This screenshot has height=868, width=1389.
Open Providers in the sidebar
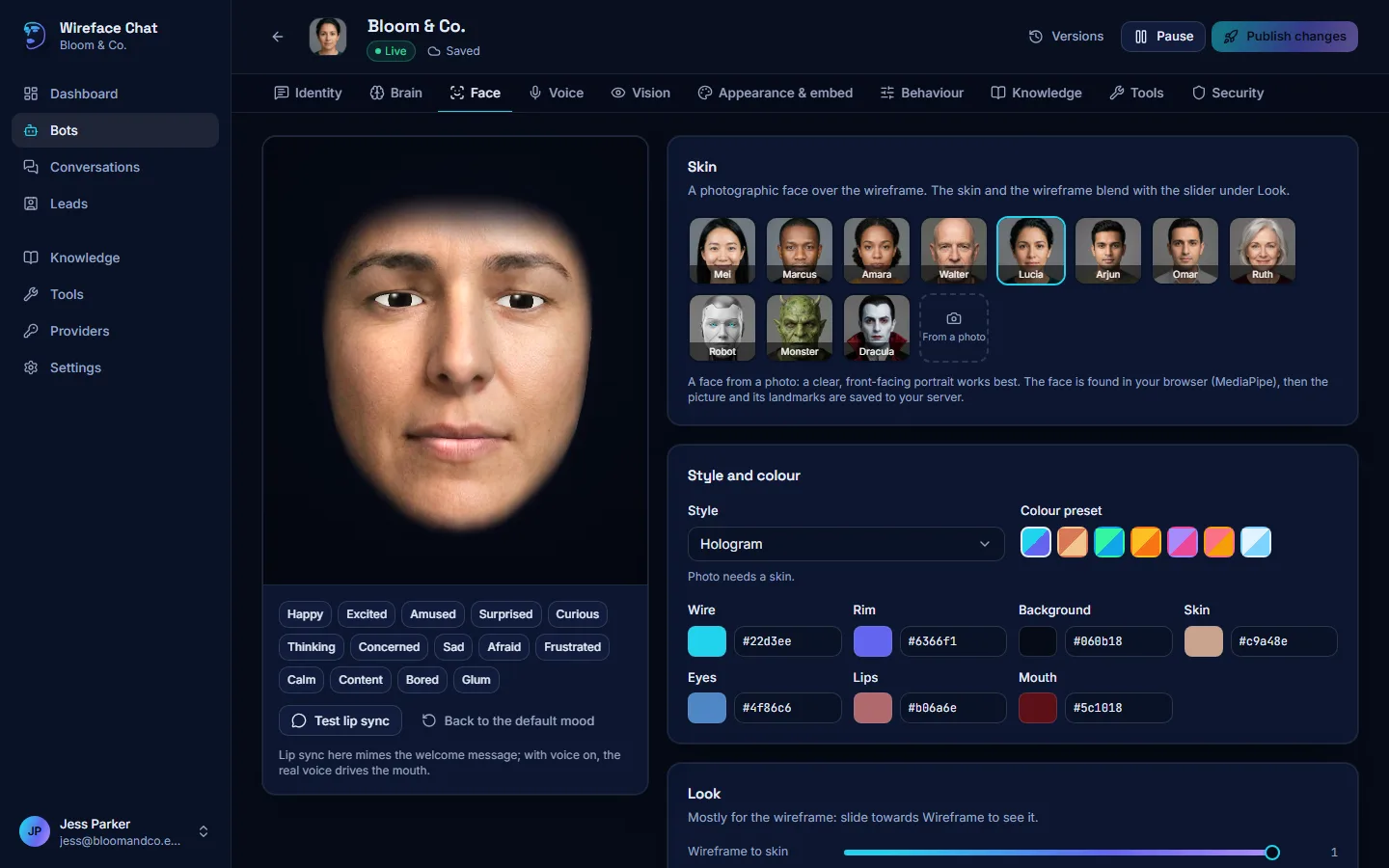[115, 331]
